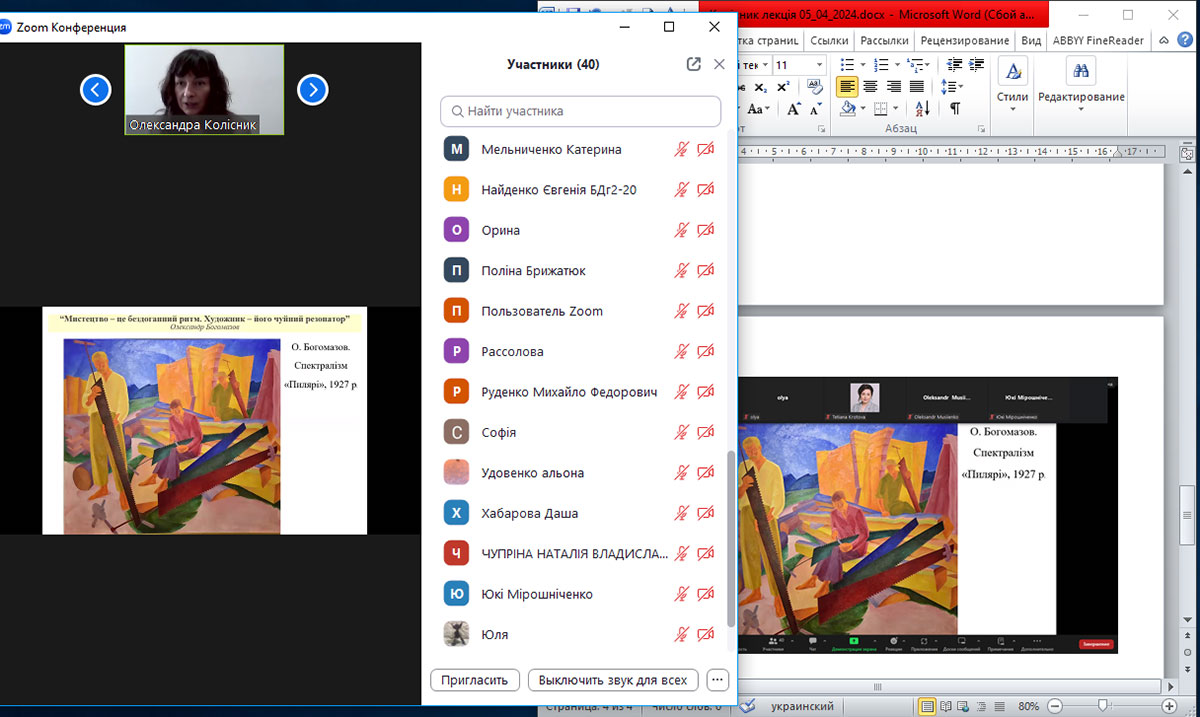This screenshot has height=717, width=1200.
Task: Click Word zoom slider handle
Action: (x=1102, y=707)
